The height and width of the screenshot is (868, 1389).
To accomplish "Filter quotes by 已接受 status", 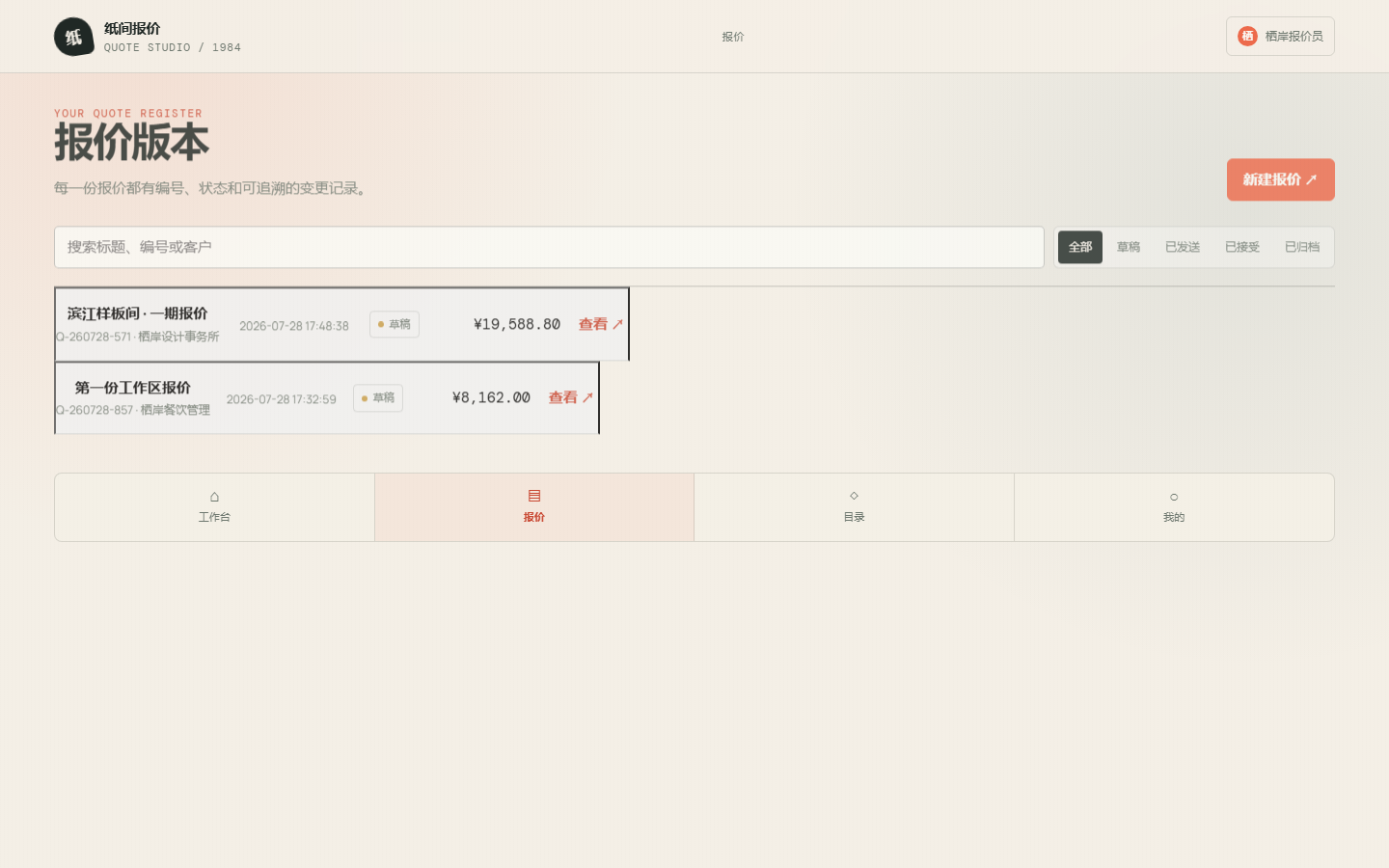I will point(1242,247).
